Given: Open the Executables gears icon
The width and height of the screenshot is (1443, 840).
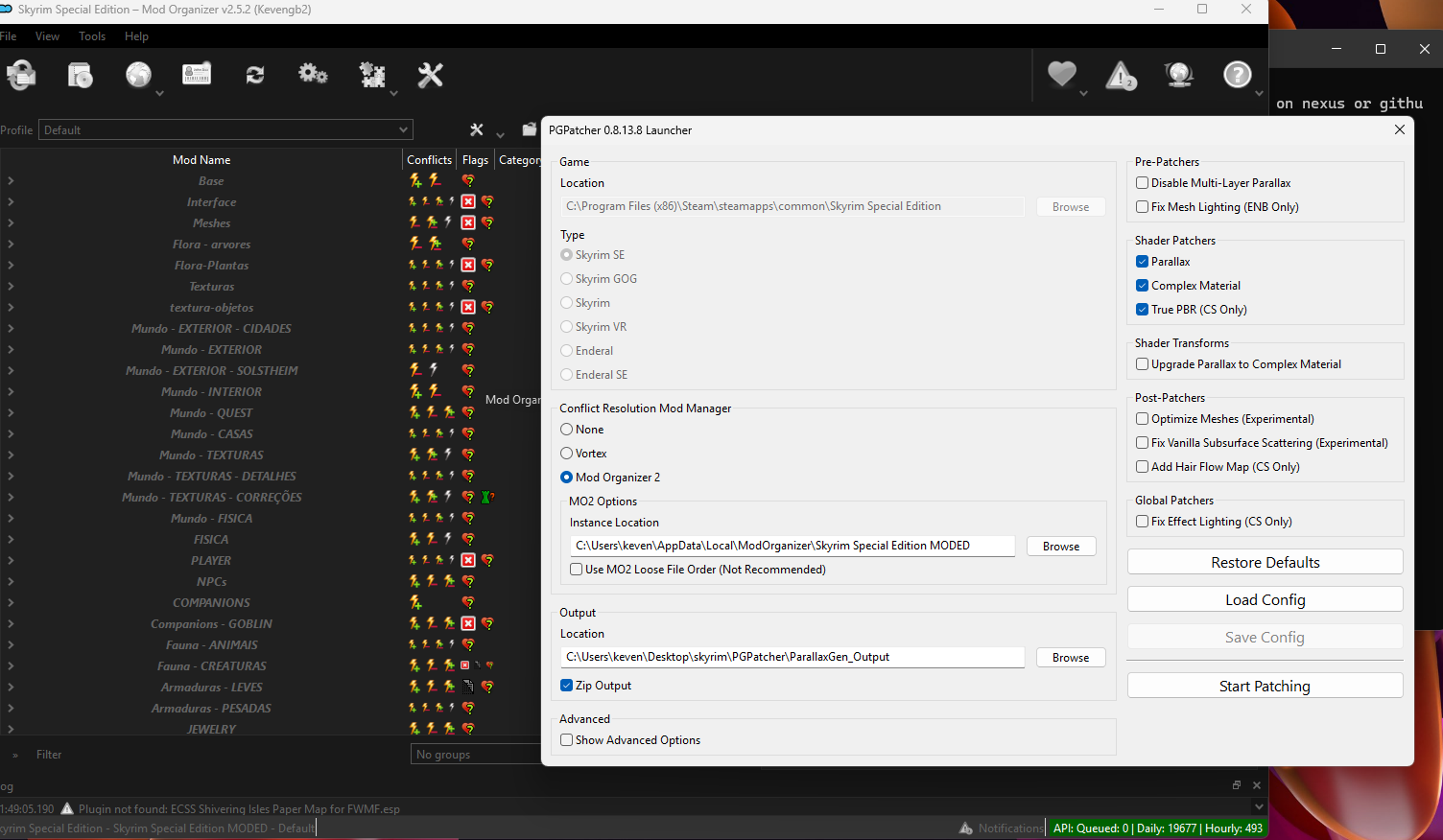Looking at the screenshot, I should point(313,74).
